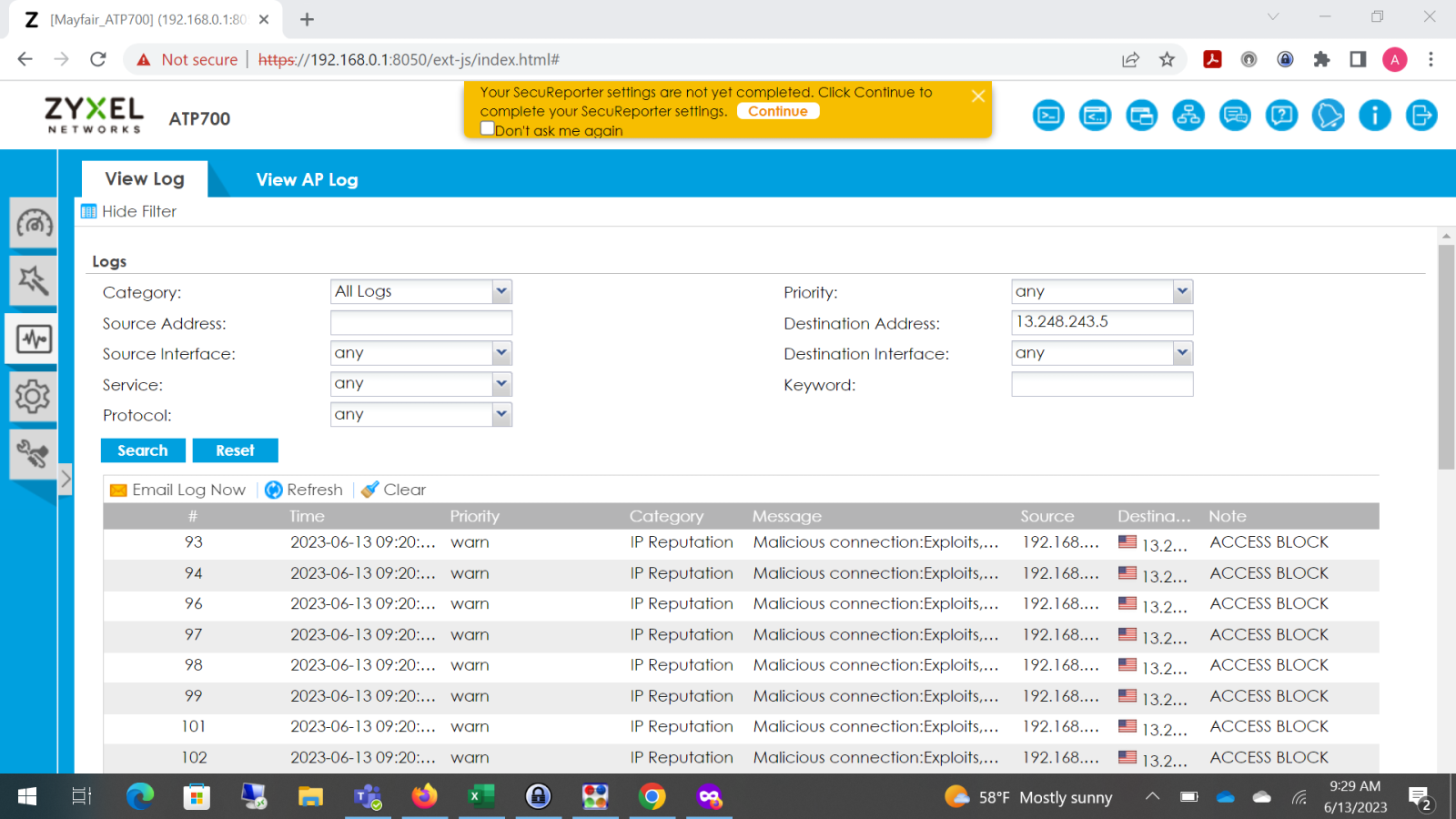This screenshot has height=819, width=1456.
Task: Click the Destination Address field
Action: point(1102,322)
